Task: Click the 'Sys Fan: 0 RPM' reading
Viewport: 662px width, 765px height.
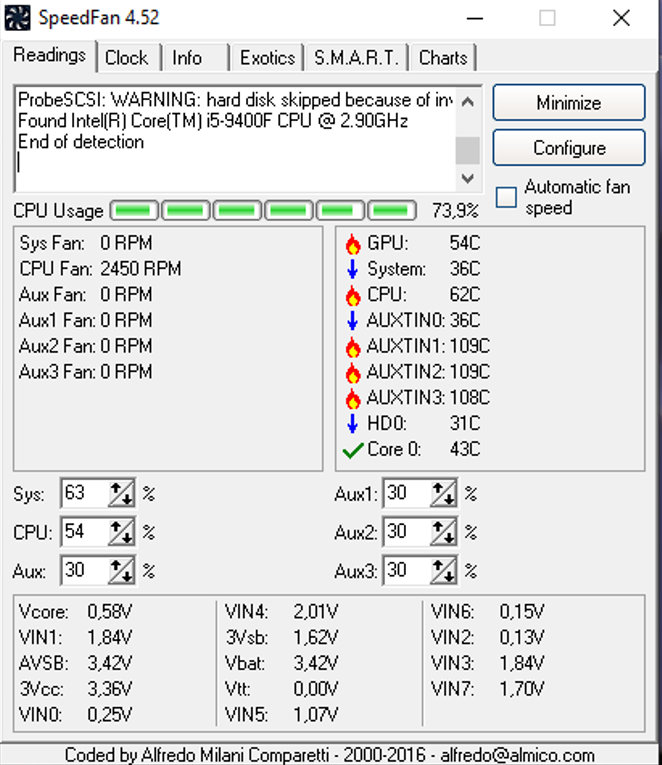Action: pyautogui.click(x=86, y=243)
